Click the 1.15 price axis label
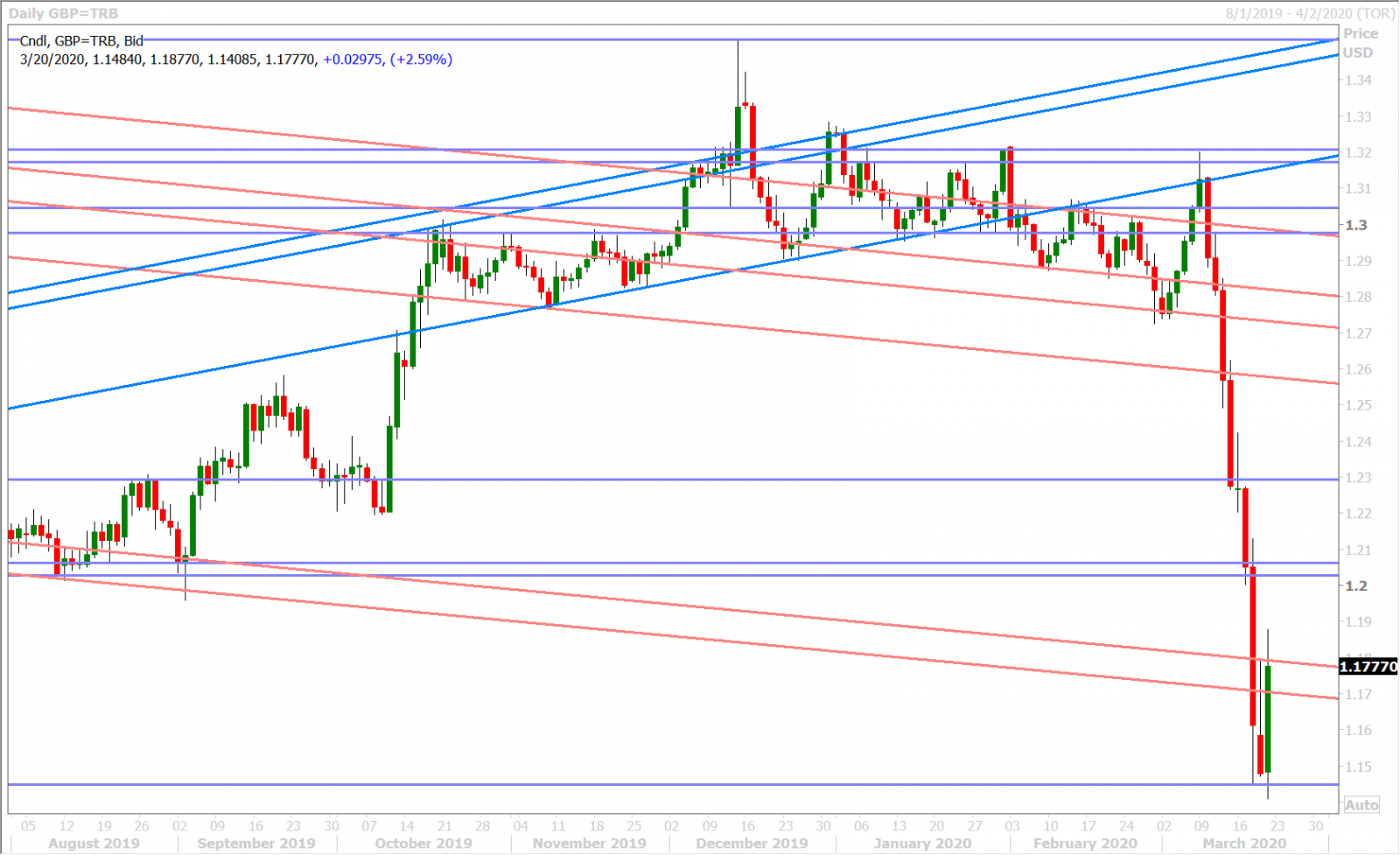Image resolution: width=1400 pixels, height=855 pixels. 1358,767
